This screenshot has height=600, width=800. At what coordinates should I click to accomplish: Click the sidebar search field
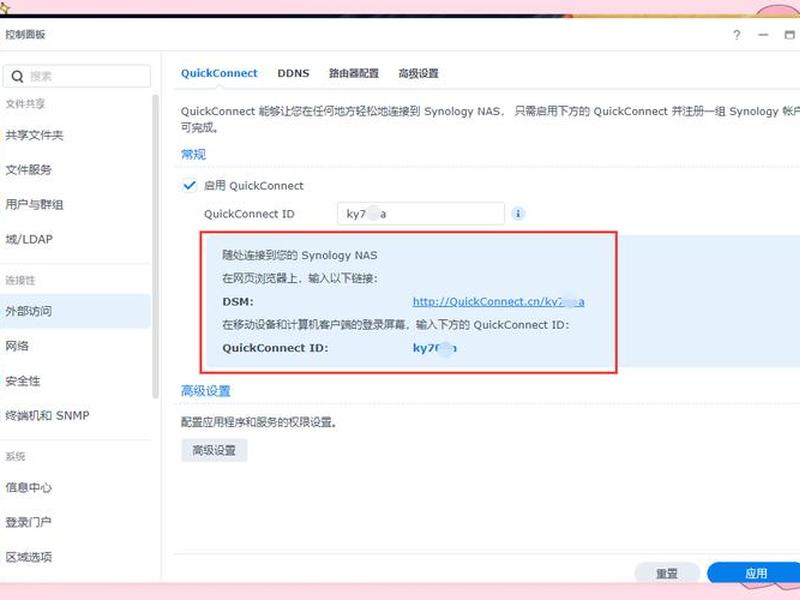(77, 77)
